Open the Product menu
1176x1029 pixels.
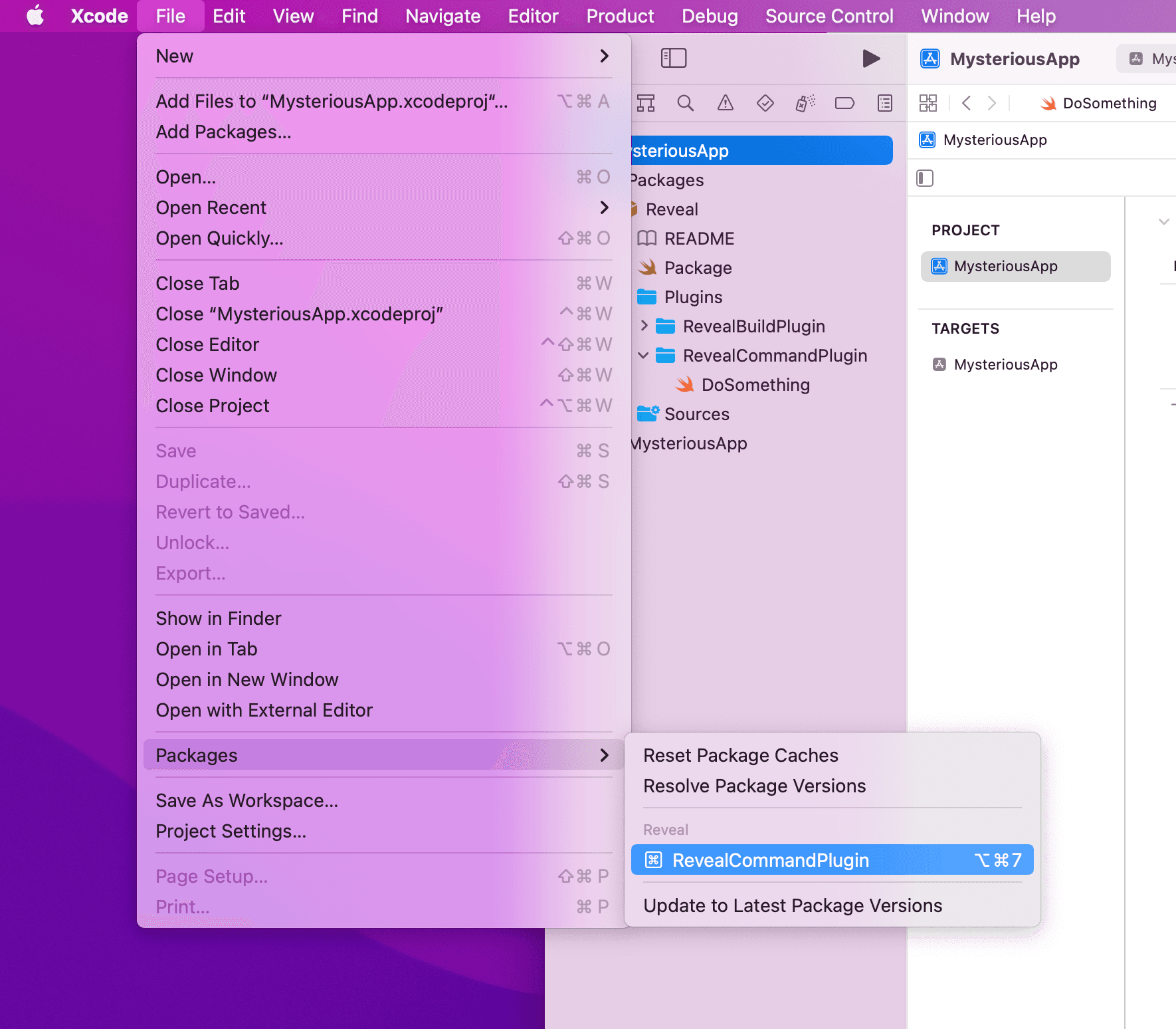(620, 16)
